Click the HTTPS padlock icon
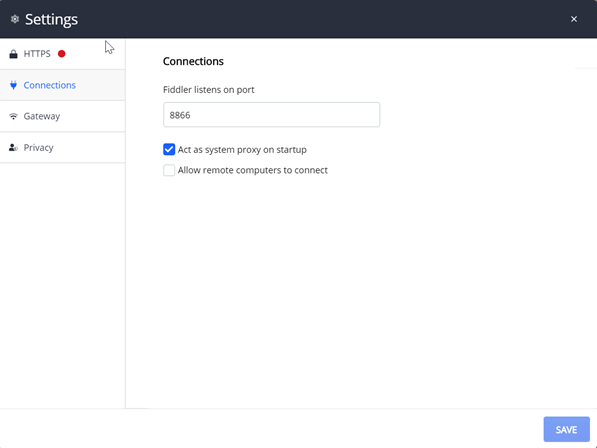597x448 pixels. point(13,54)
